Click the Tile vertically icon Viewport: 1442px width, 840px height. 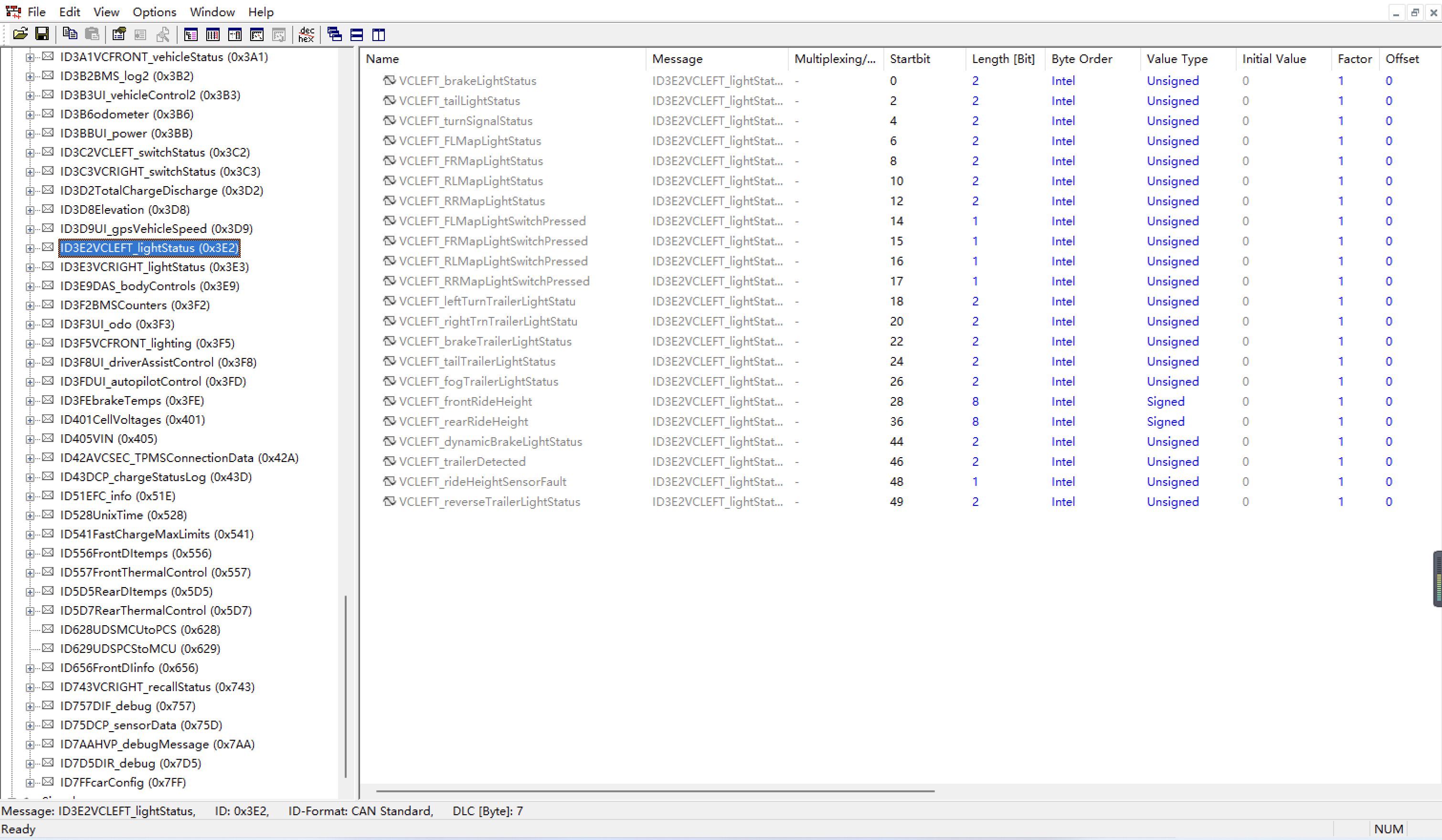click(378, 34)
